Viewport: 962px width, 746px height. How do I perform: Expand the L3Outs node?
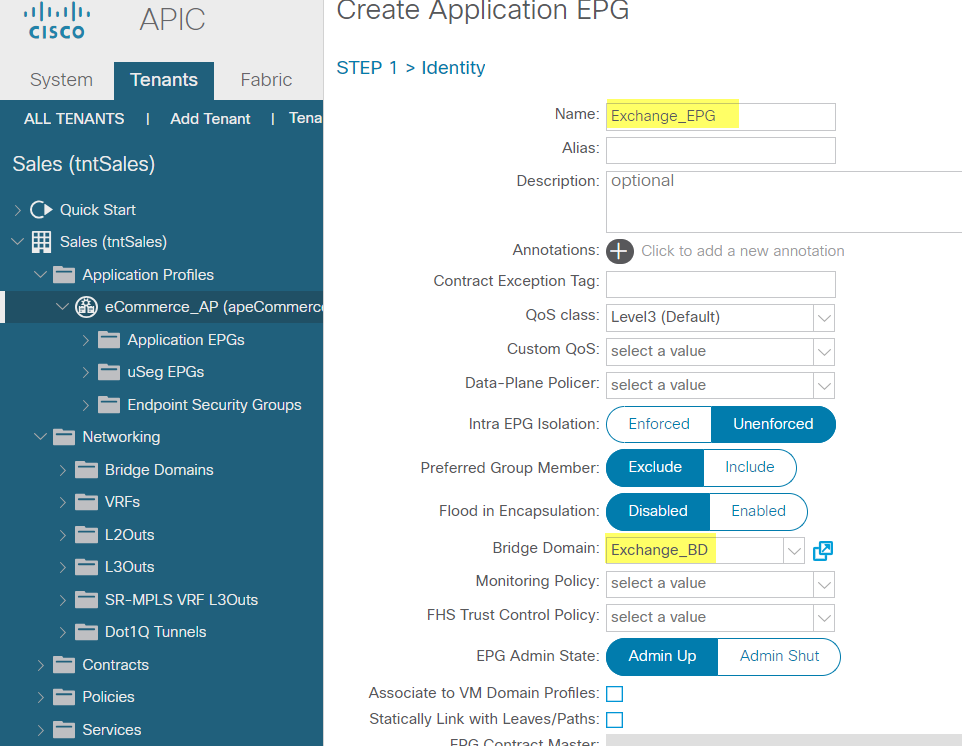[63, 567]
